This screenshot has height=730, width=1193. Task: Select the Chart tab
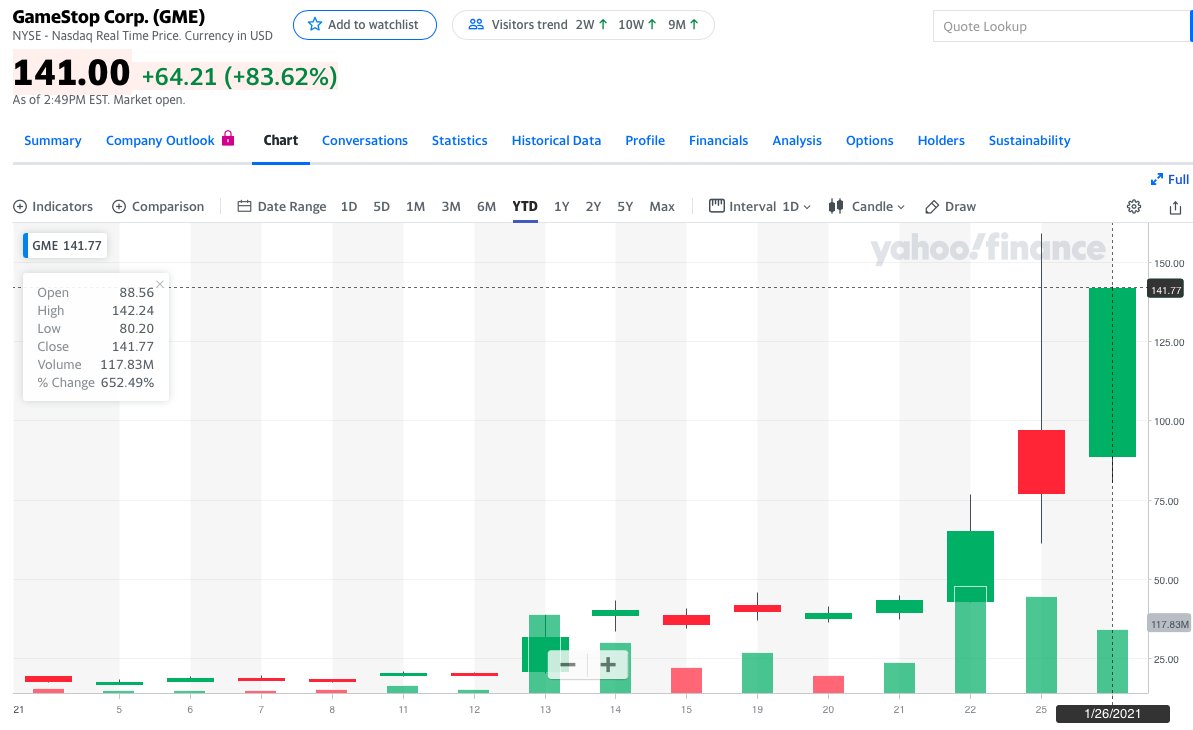pyautogui.click(x=281, y=141)
